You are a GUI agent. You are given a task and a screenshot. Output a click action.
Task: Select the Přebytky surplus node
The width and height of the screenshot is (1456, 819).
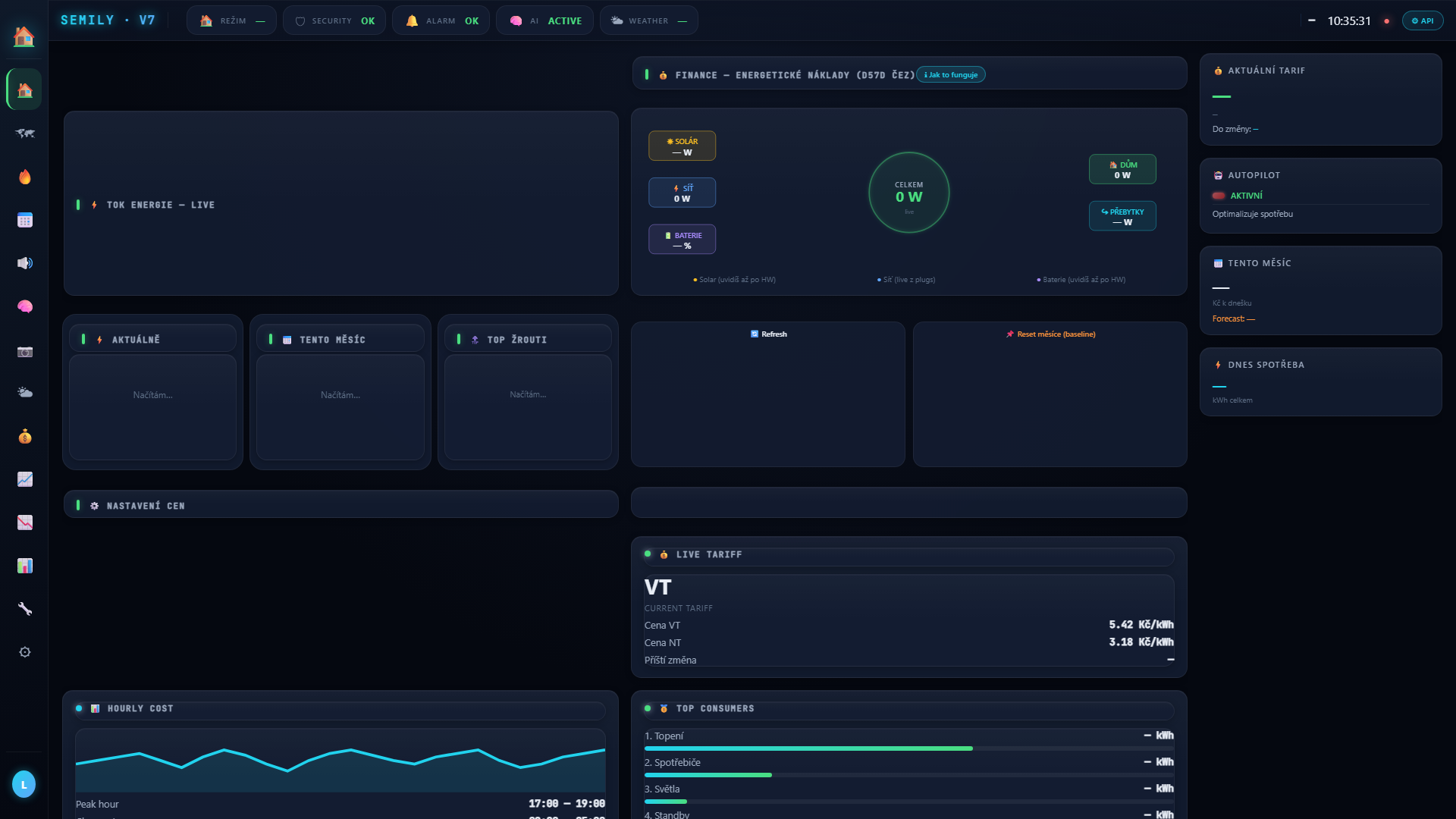1122,216
